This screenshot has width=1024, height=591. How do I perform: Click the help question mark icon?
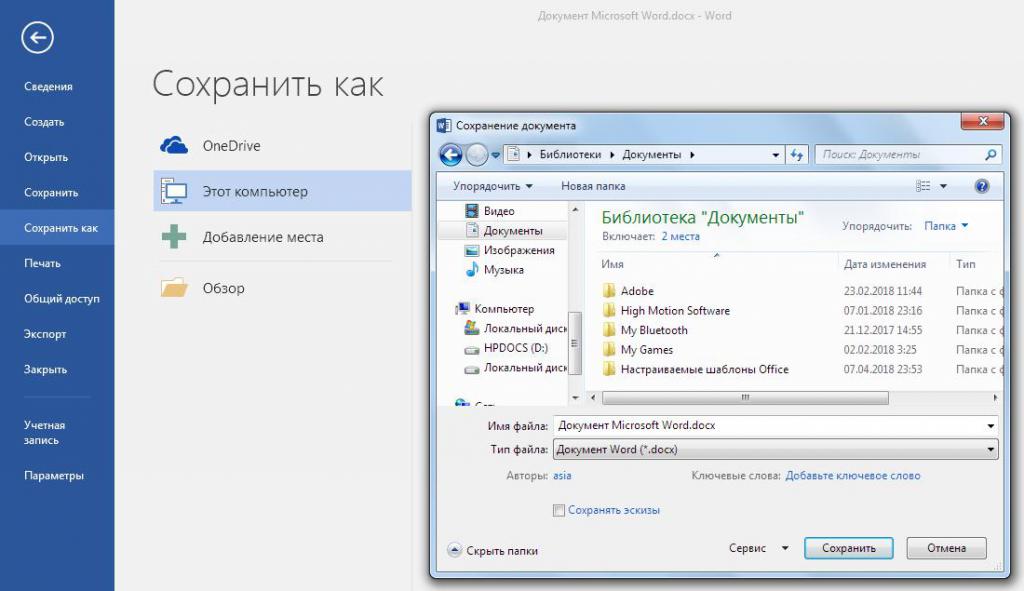pyautogui.click(x=982, y=186)
